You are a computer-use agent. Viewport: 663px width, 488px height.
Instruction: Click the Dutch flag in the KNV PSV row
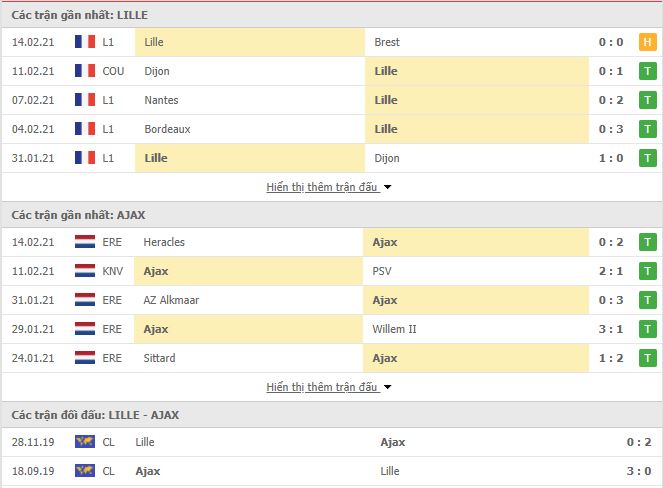point(85,271)
